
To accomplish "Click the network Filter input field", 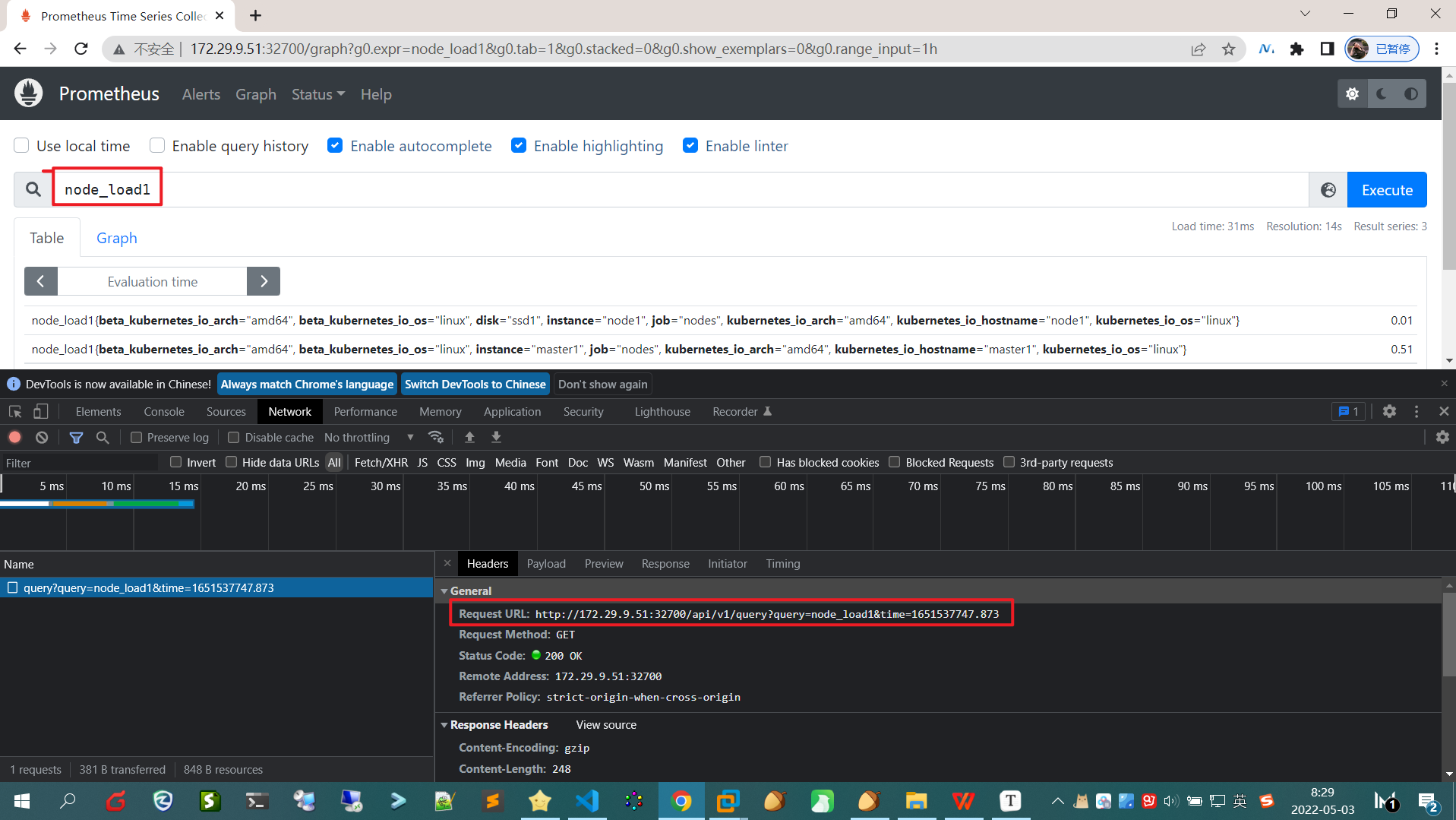I will (x=79, y=463).
